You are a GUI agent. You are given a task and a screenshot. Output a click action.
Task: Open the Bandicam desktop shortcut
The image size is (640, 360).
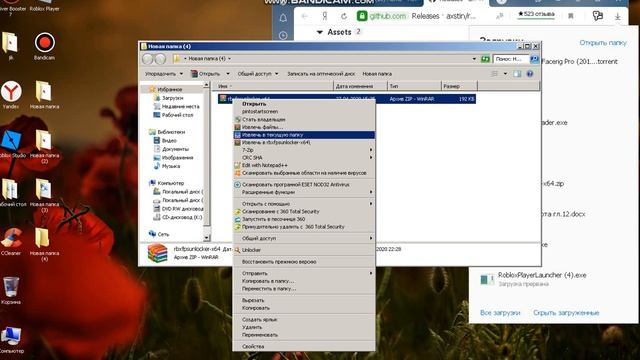pos(44,46)
